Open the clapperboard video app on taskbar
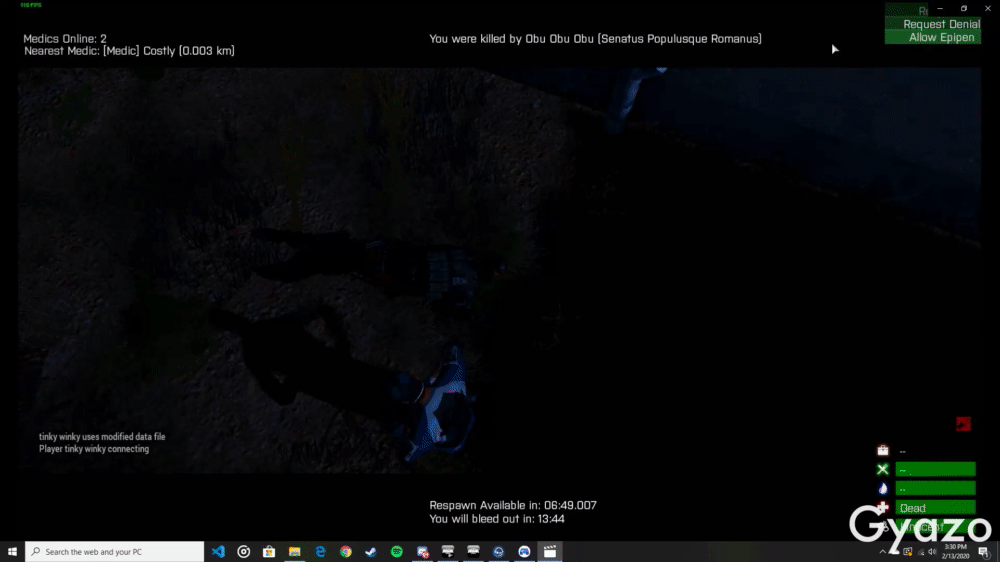Image resolution: width=1000 pixels, height=562 pixels. pos(550,552)
